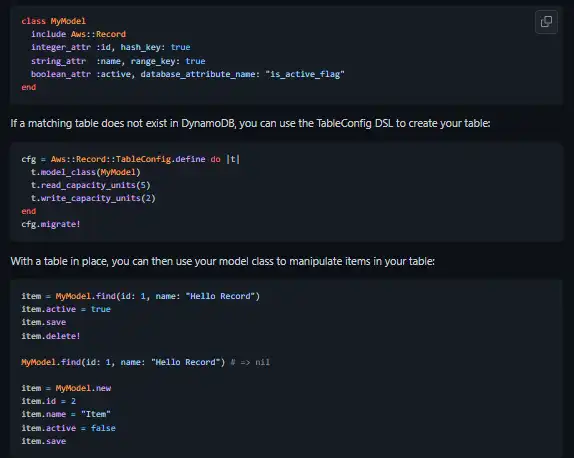Click the string_attr :name range_key line
The height and width of the screenshot is (458, 574).
(x=118, y=61)
